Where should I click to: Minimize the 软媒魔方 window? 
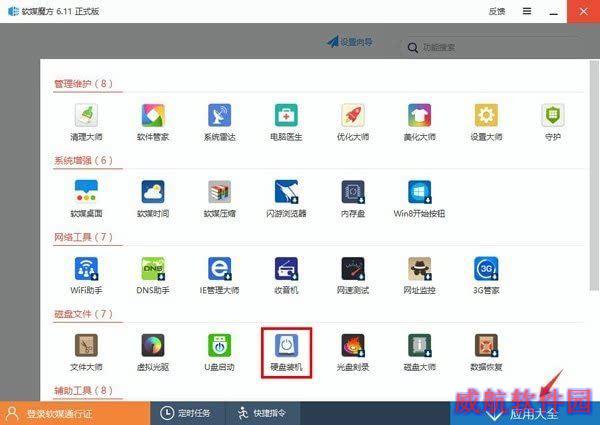(553, 12)
